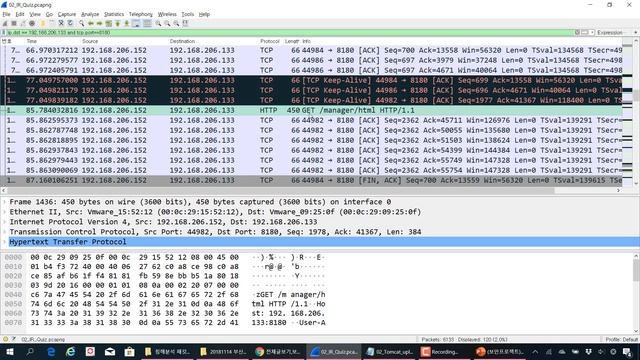Open the Edit menu
Image resolution: width=640 pixels, height=360 pixels.
[20, 14]
